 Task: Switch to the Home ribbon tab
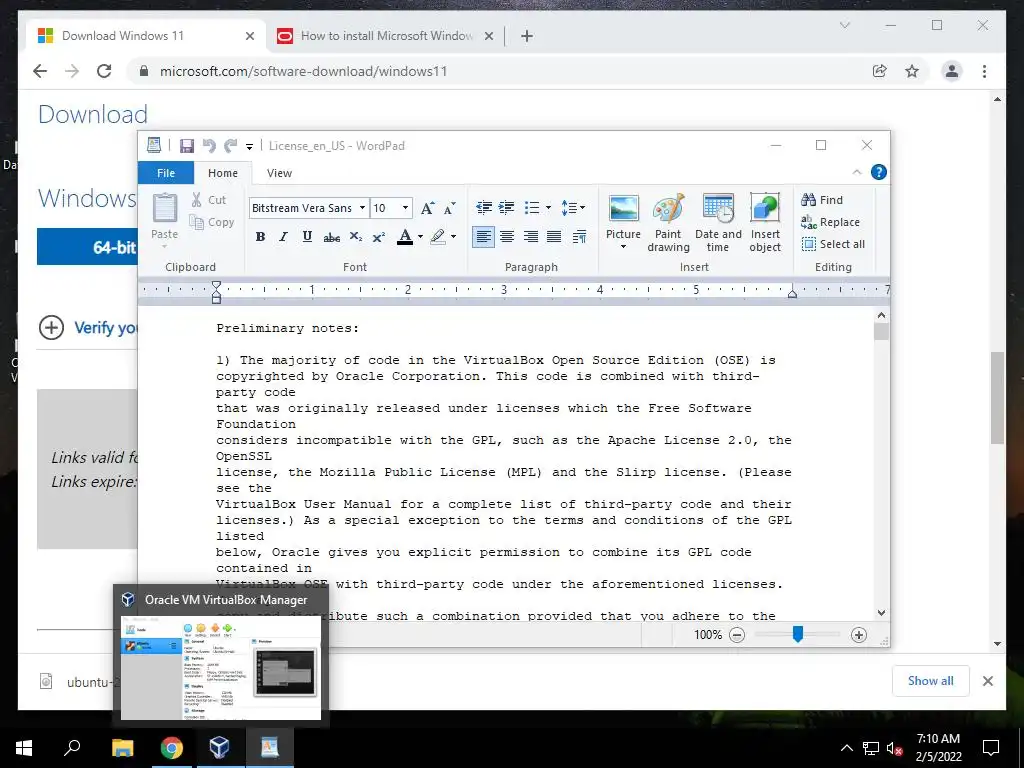tap(223, 173)
